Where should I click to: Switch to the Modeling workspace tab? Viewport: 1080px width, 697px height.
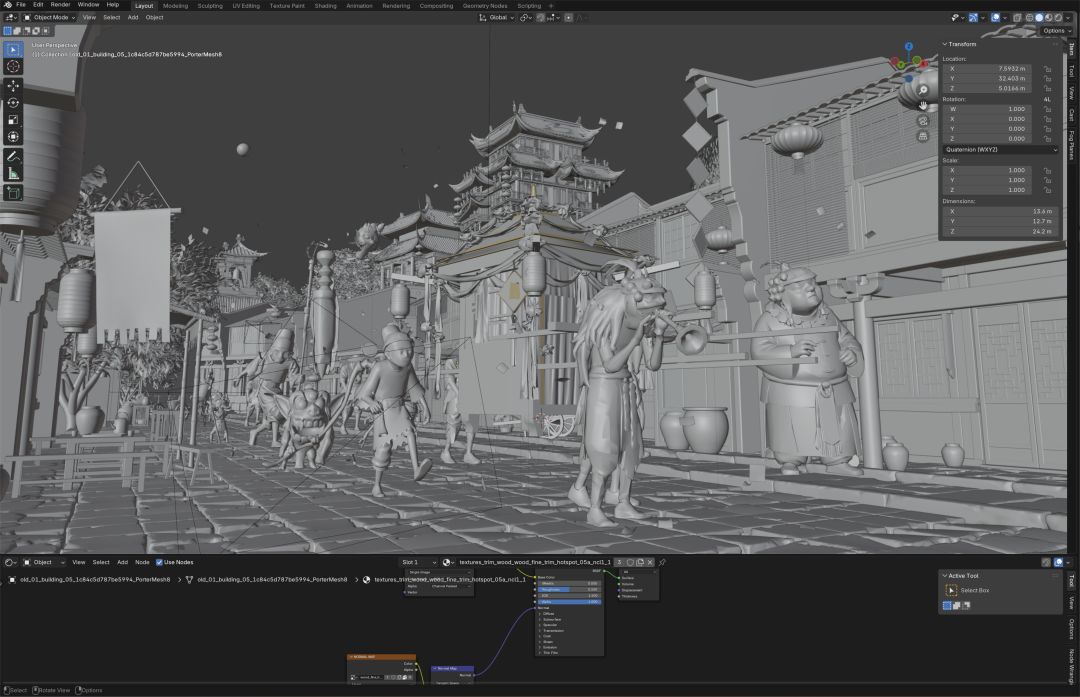pos(175,6)
